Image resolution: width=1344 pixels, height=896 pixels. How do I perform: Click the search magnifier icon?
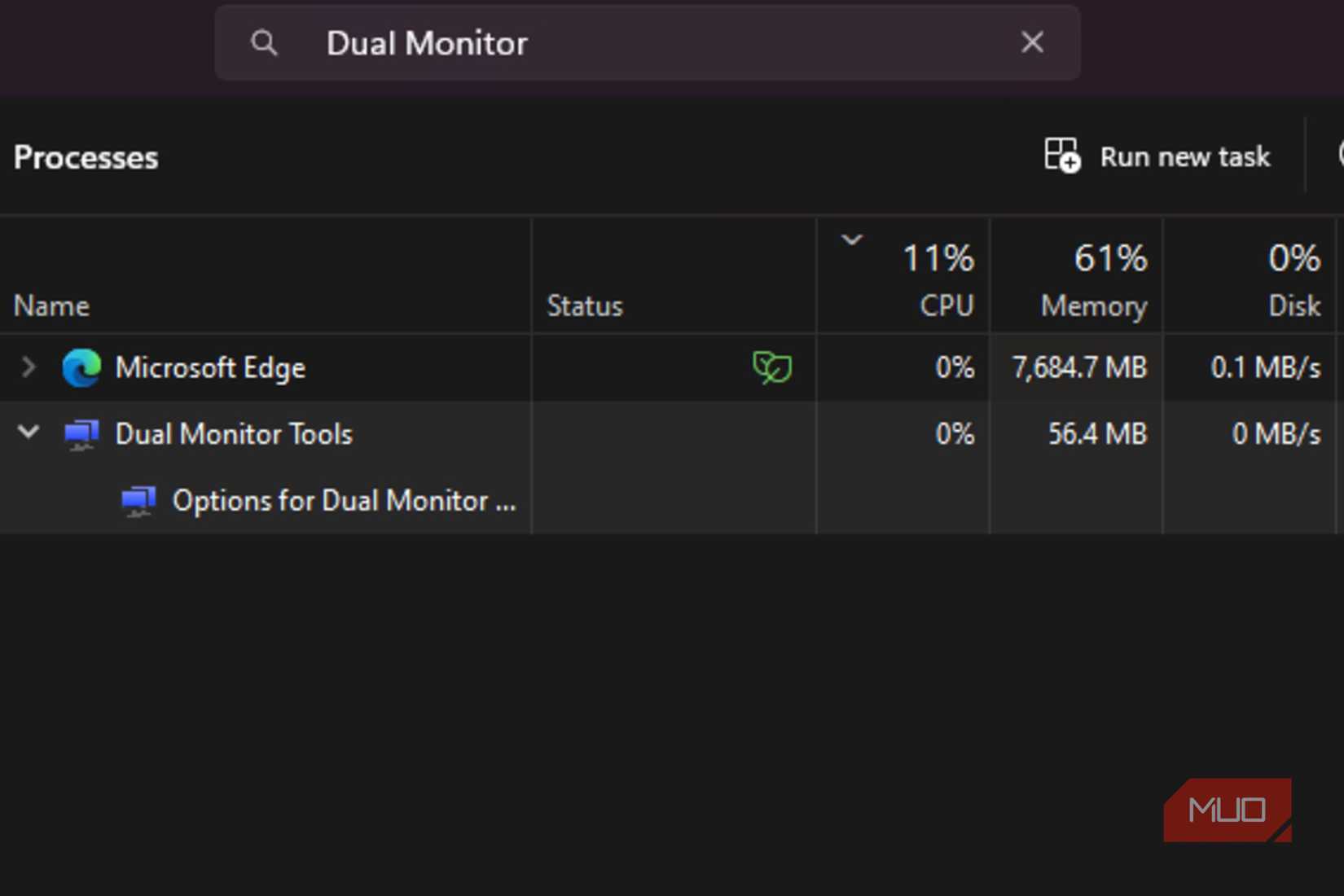click(x=264, y=42)
